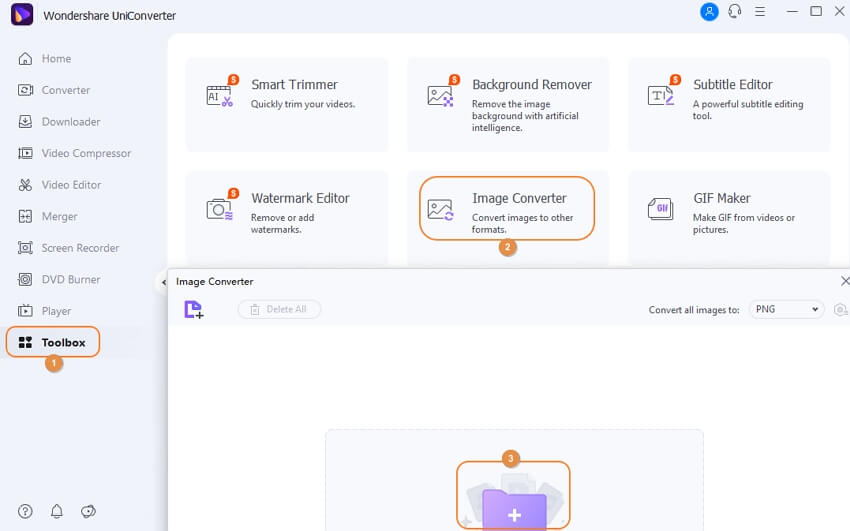
Task: Close the Image Converter panel
Action: coord(845,281)
